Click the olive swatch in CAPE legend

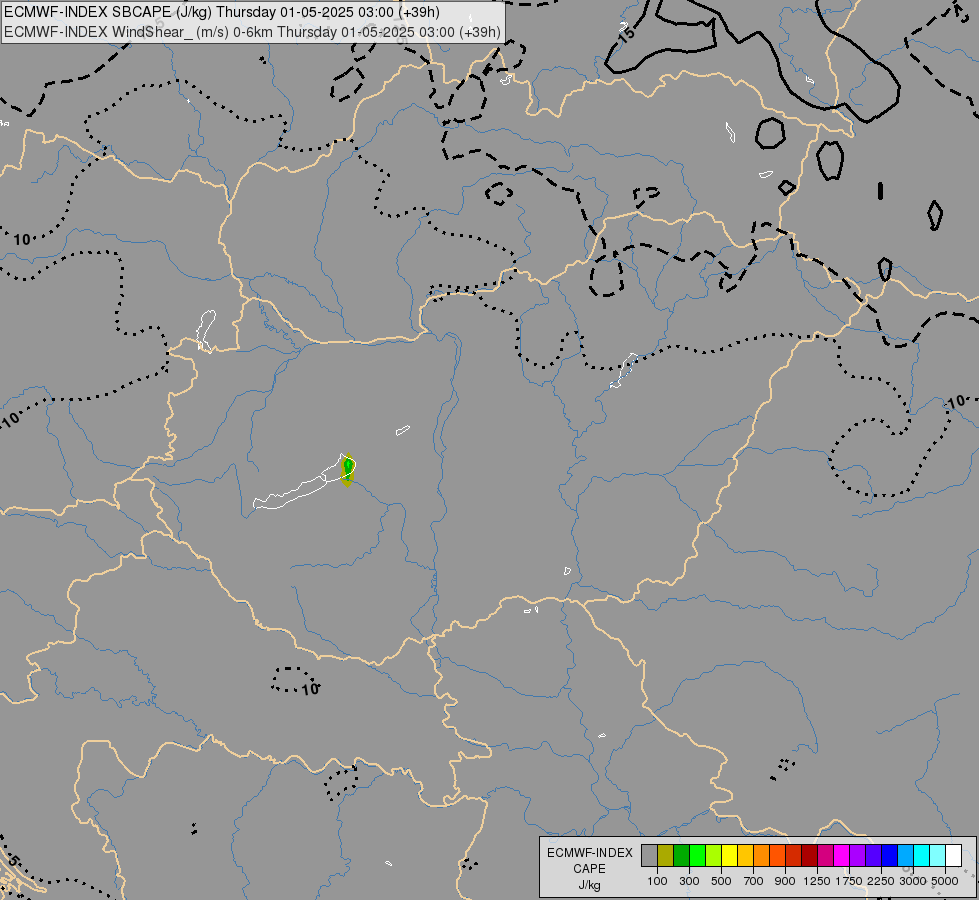pos(666,856)
